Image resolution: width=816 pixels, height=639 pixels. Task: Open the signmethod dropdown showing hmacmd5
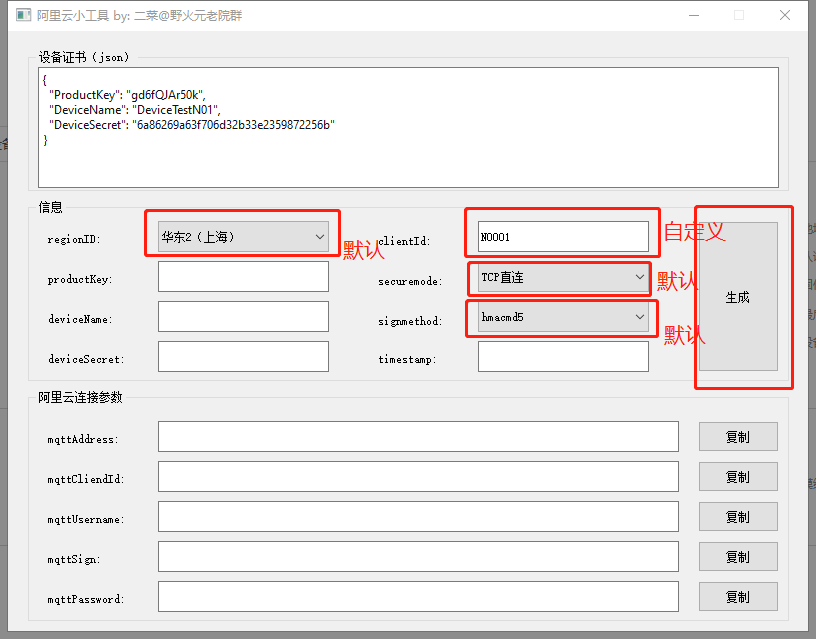[563, 317]
